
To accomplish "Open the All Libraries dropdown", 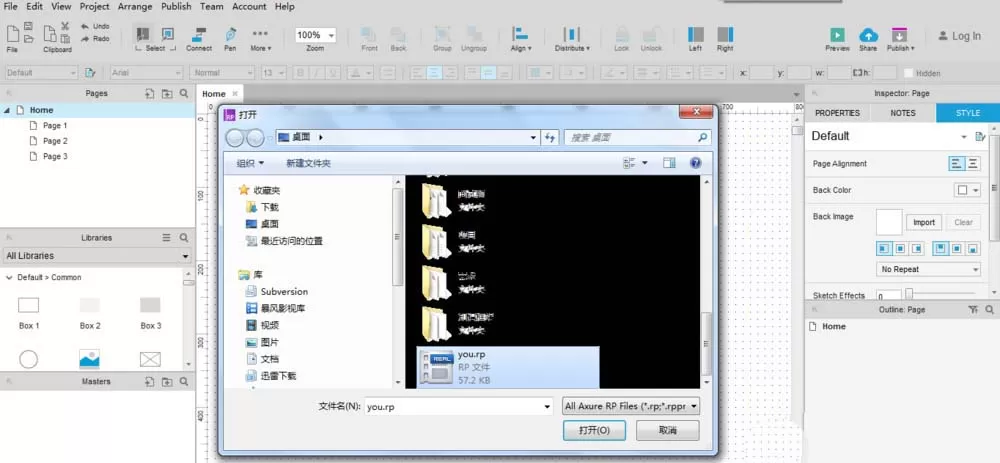I will click(97, 256).
